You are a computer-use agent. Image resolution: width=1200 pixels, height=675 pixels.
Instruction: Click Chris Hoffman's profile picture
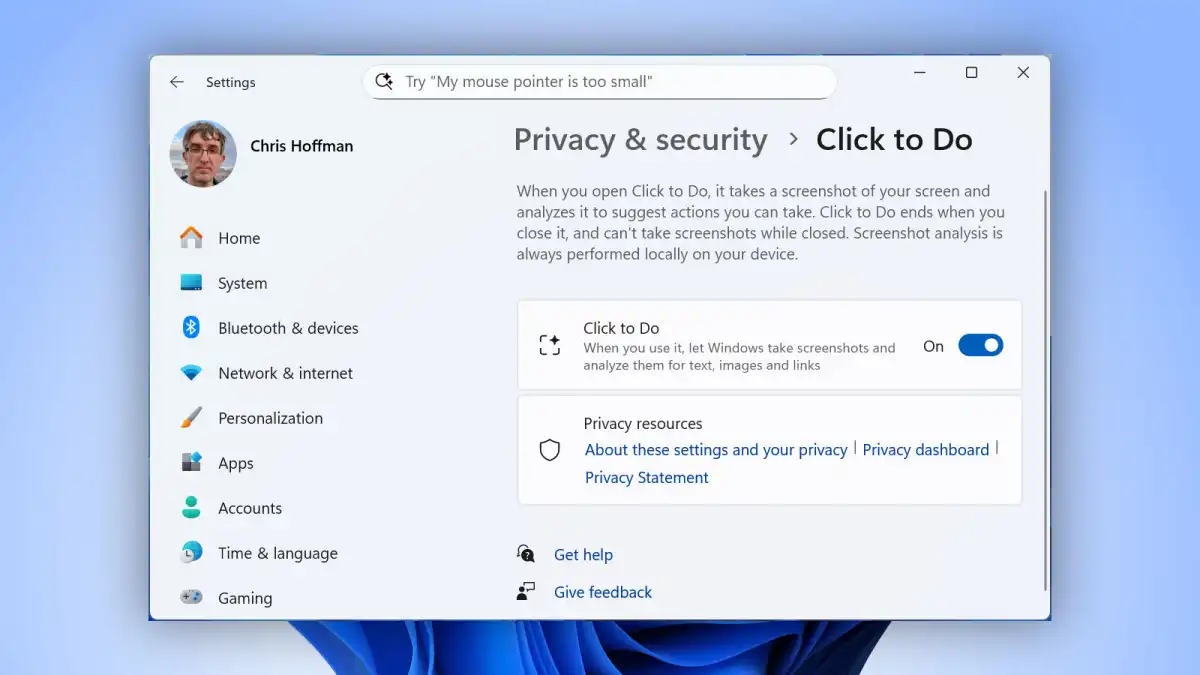pos(203,153)
